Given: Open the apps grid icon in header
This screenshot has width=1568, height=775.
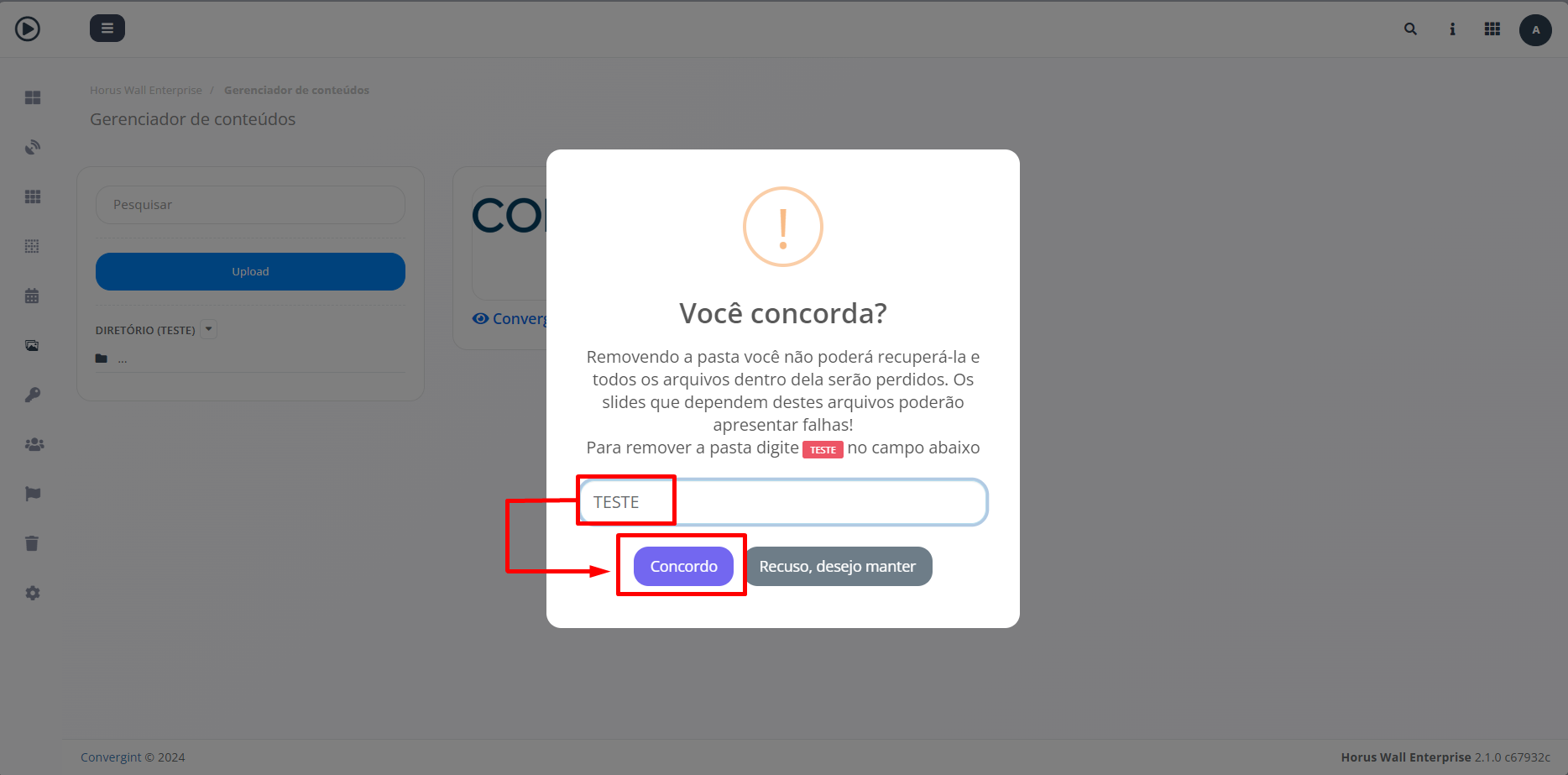Looking at the screenshot, I should [x=1492, y=29].
